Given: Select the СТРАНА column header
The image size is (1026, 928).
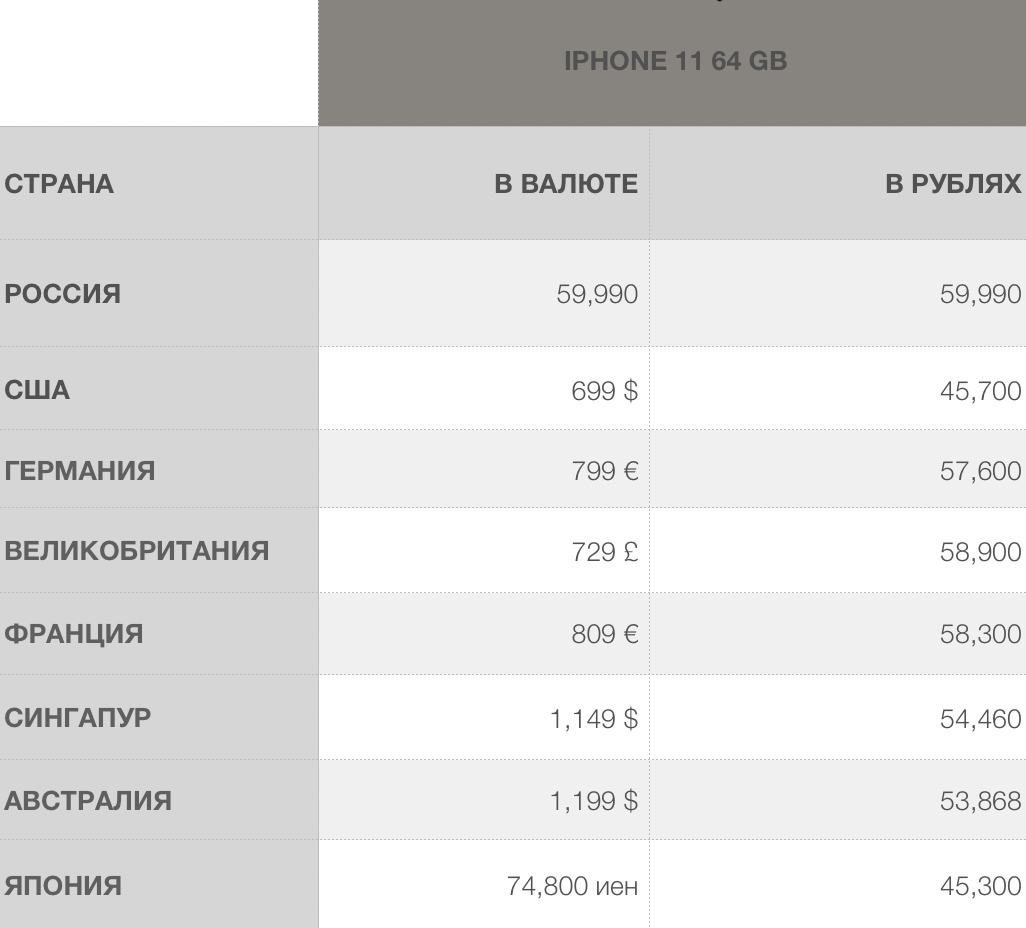Looking at the screenshot, I should click(x=59, y=184).
